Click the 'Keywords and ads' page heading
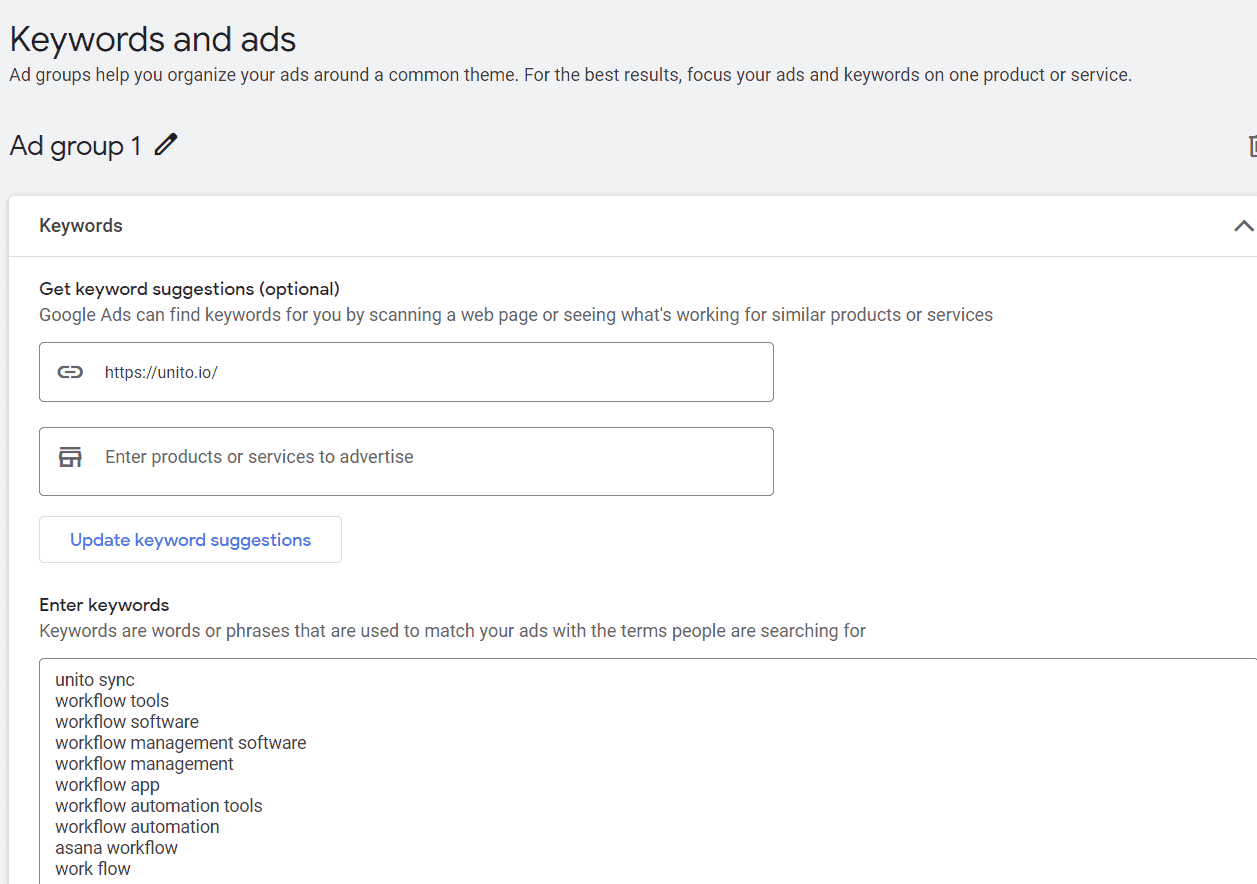Screen dimensions: 1257x884 click(x=153, y=40)
